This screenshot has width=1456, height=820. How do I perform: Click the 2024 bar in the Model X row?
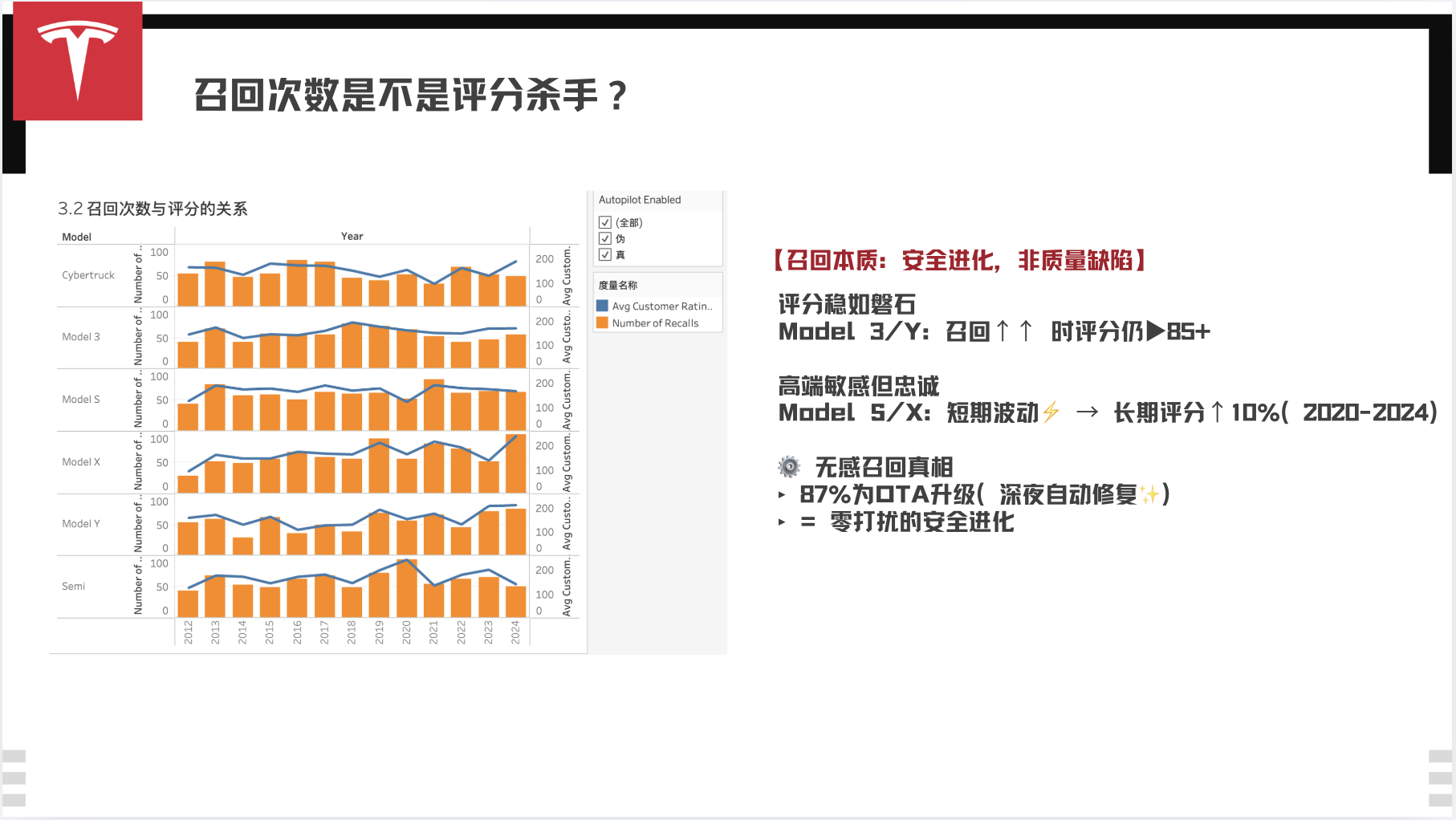tap(516, 464)
